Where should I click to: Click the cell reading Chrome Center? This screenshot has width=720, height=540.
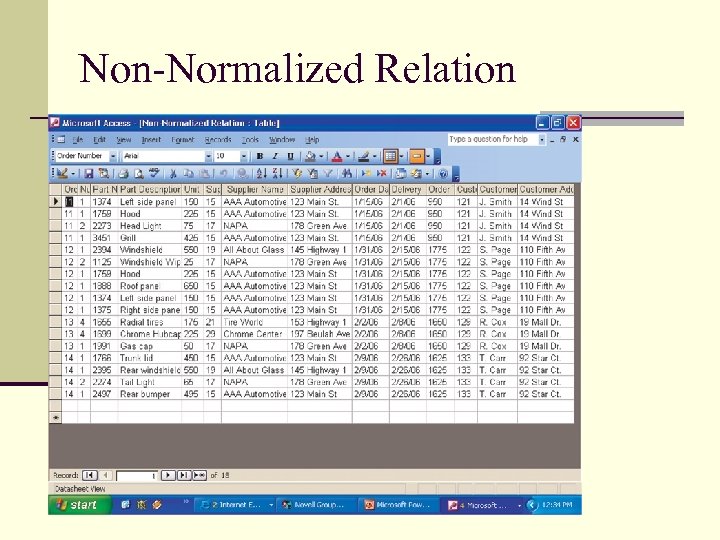pos(254,334)
